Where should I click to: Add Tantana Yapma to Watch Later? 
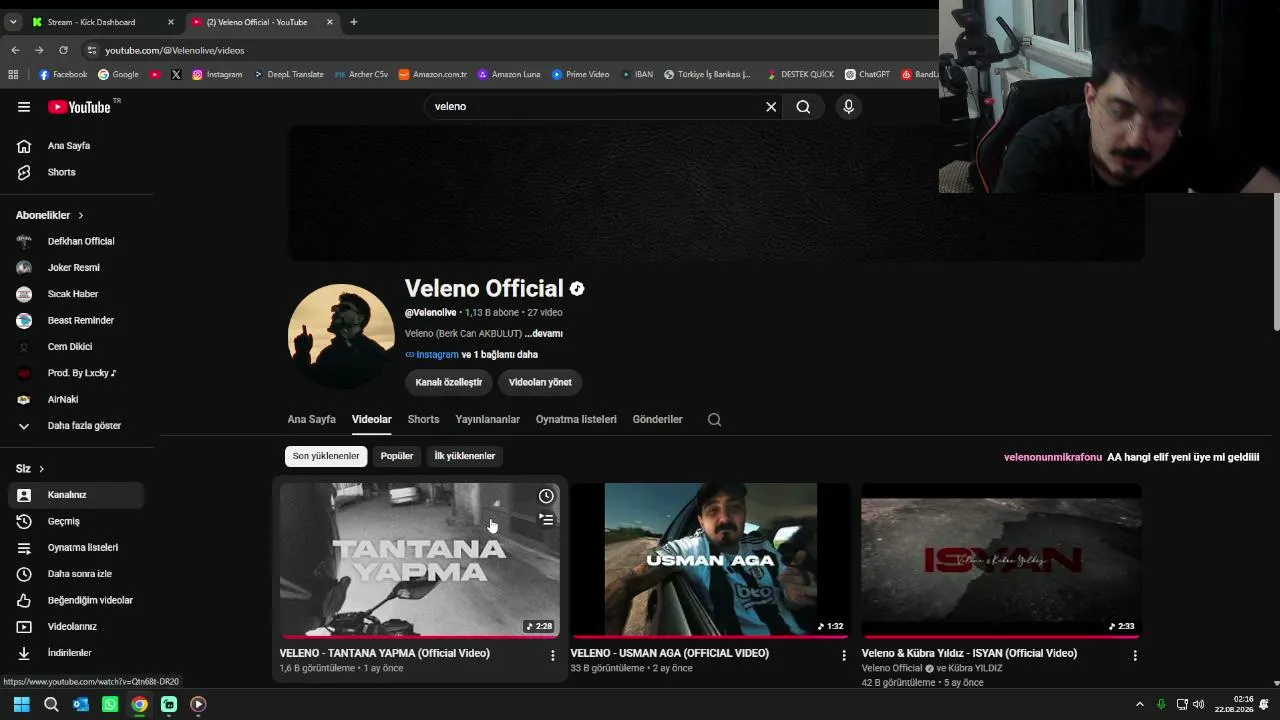point(546,496)
